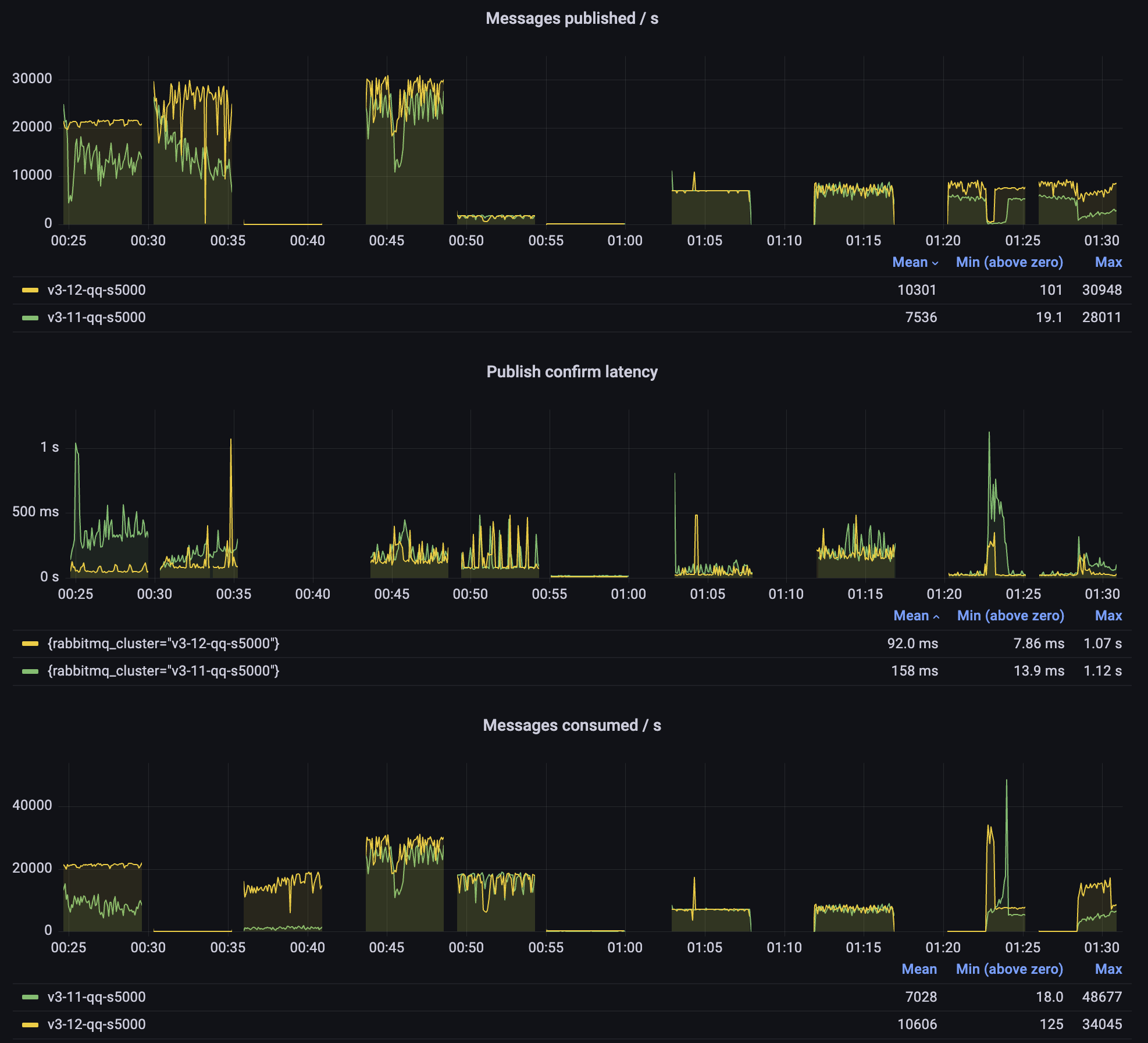Click the yellow legend marker for v3-12-qq-s5000 published series
The width and height of the screenshot is (1148, 1043).
(x=31, y=290)
